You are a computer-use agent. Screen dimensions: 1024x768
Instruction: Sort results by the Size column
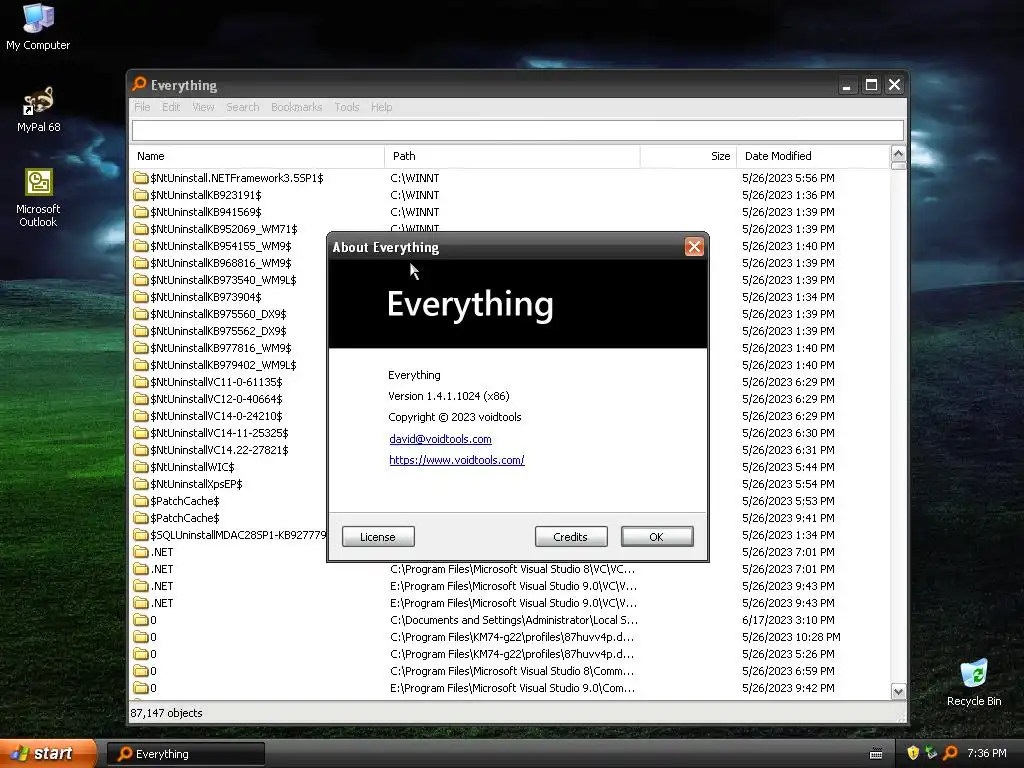pos(688,156)
